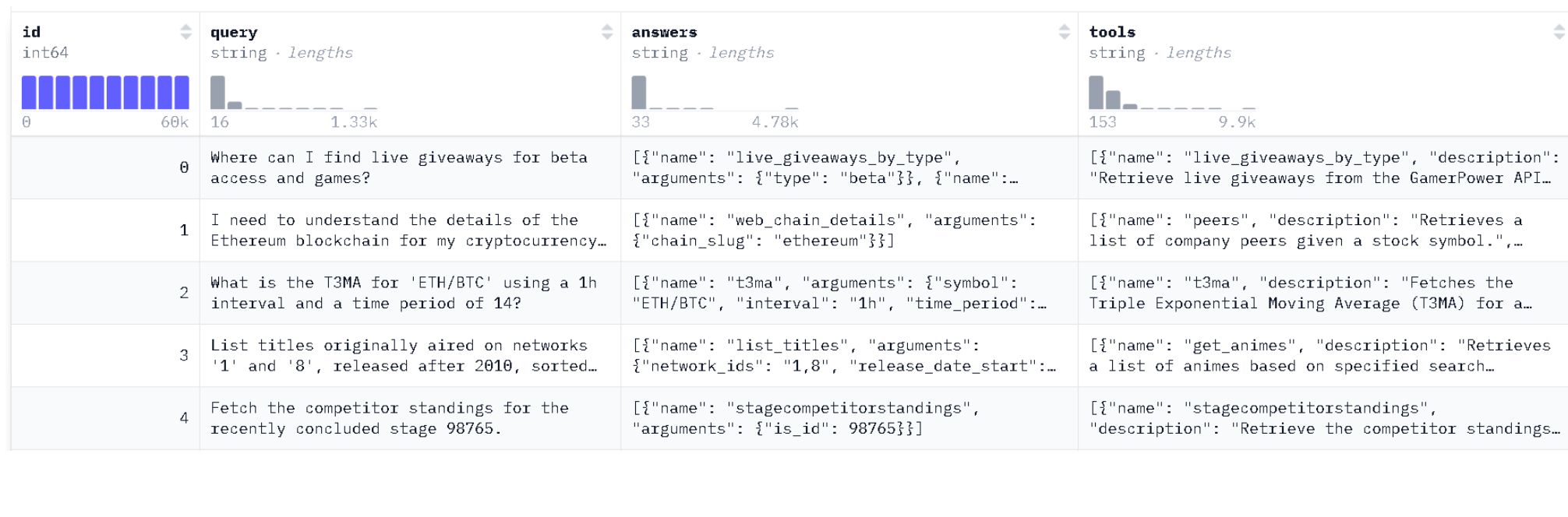The width and height of the screenshot is (1568, 517).
Task: Click the answers lengths histogram
Action: [715, 92]
